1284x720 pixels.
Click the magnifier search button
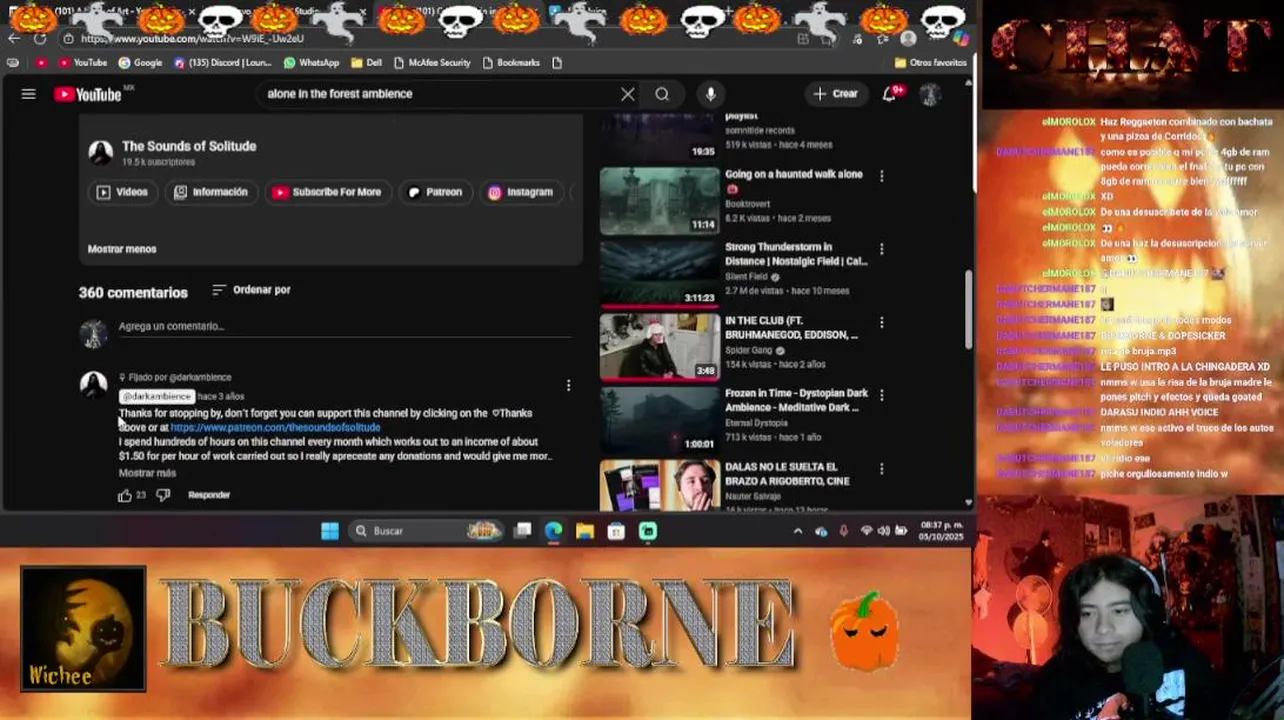coord(662,94)
